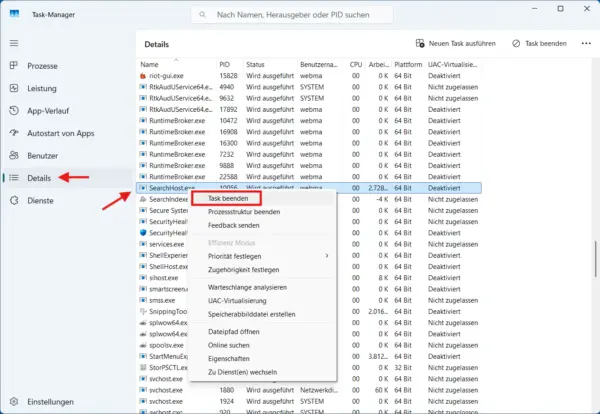Viewport: 600px width, 414px height.
Task: Click the Dienste services icon
Action: point(14,200)
